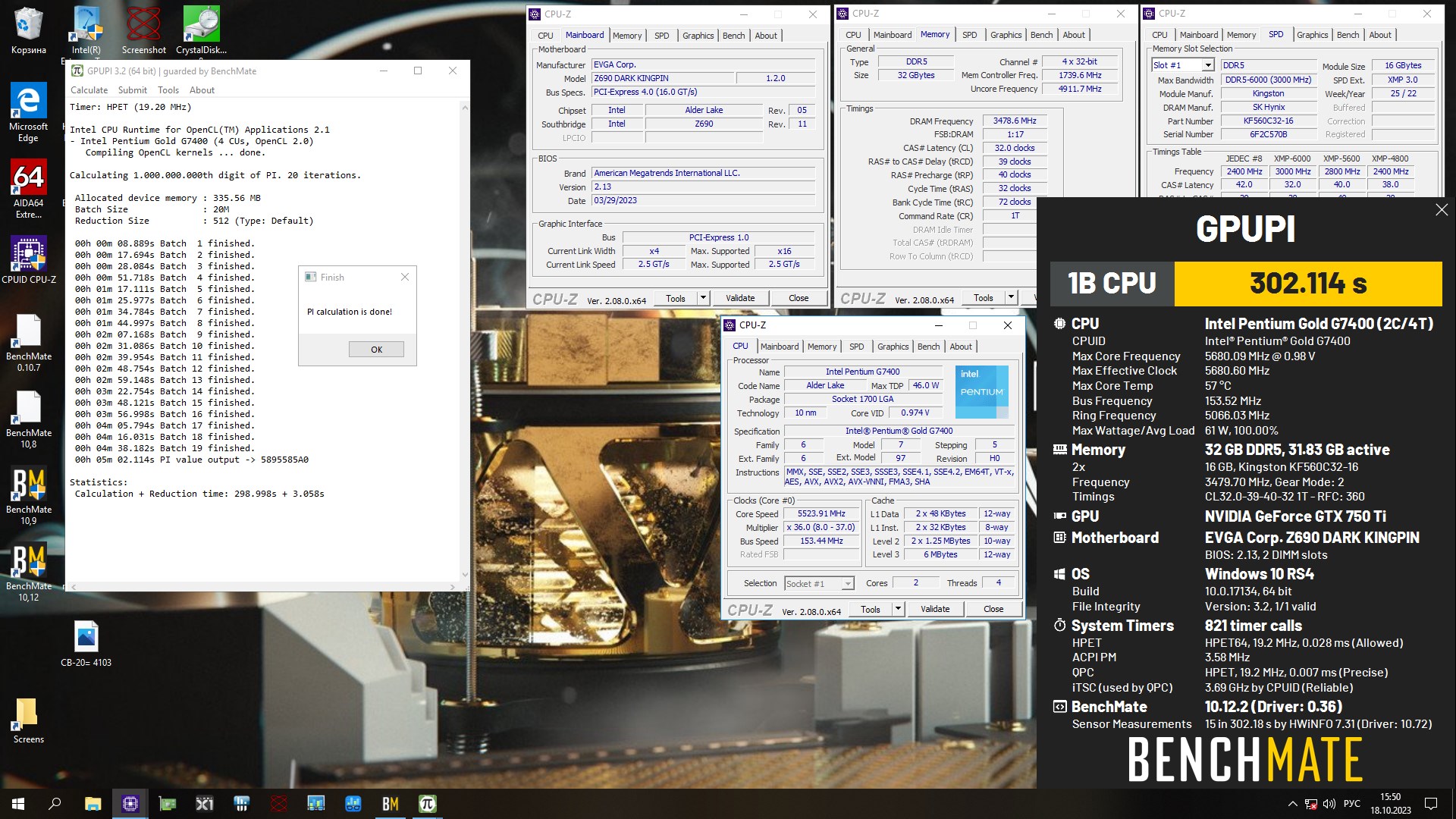Open the AIDA64 Extreme desktop icon

coord(28,189)
